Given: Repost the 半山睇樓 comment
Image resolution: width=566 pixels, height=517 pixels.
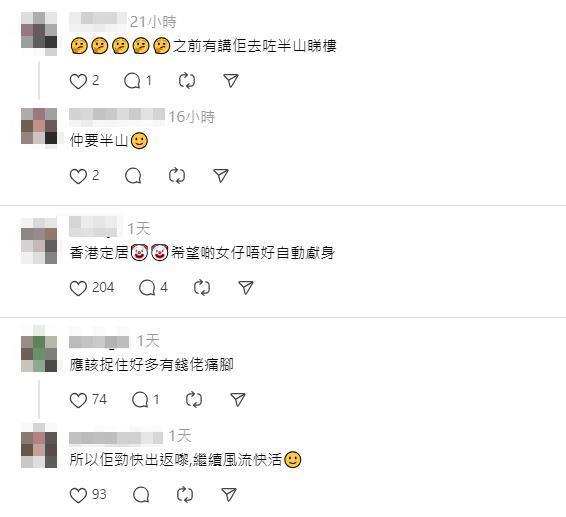Looking at the screenshot, I should coord(187,81).
